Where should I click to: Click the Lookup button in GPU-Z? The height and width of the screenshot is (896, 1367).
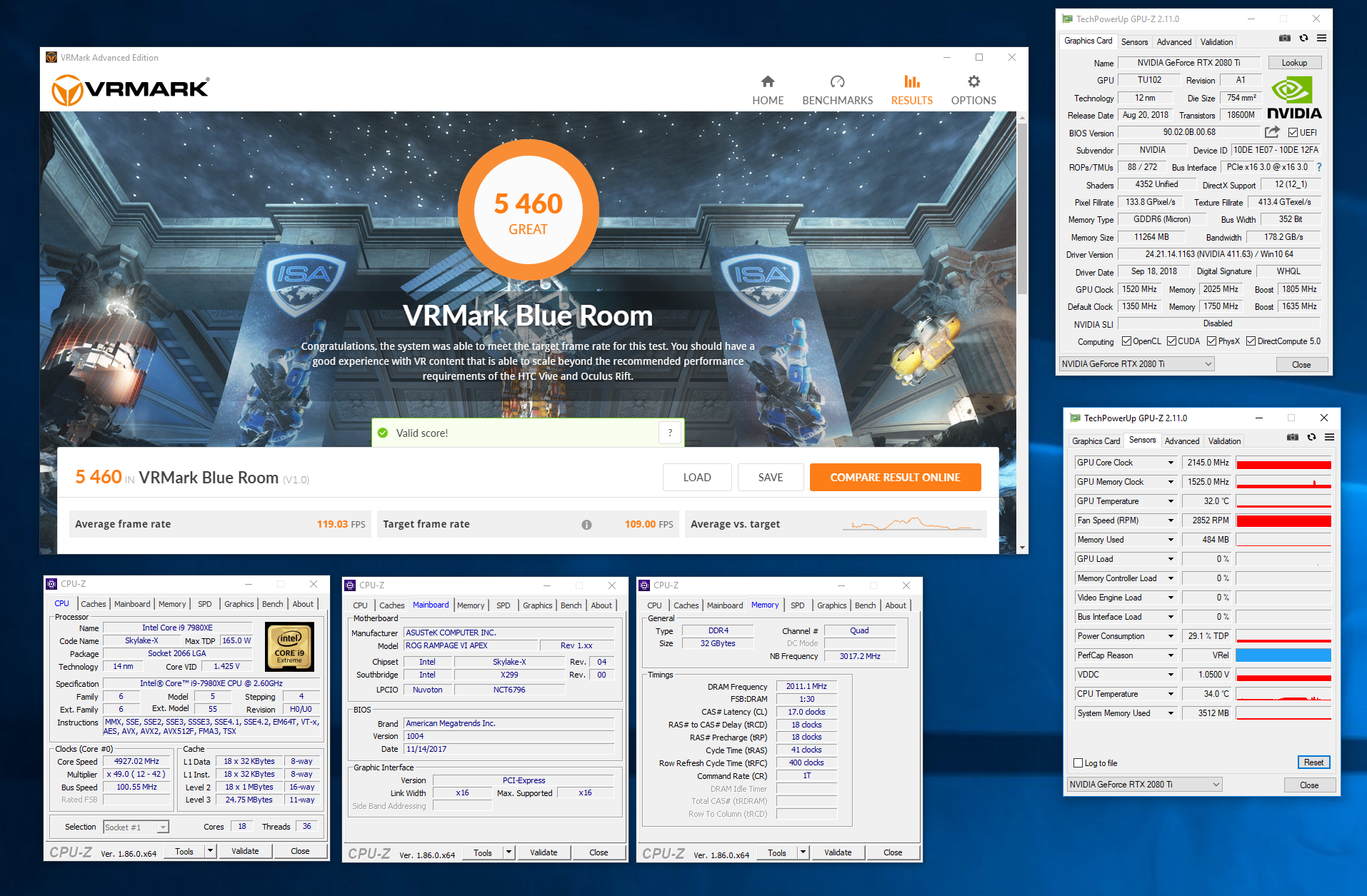point(1294,63)
